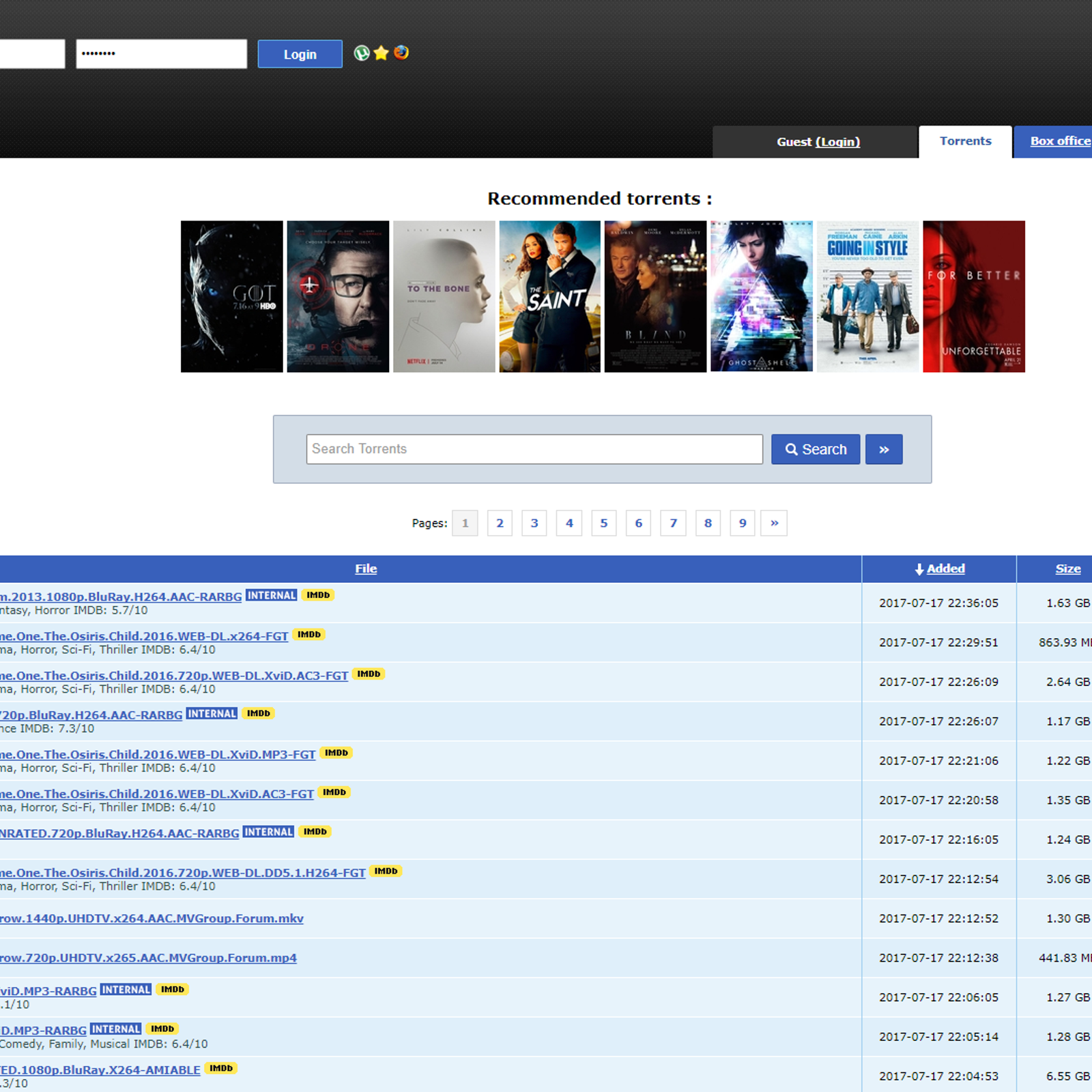Click IMDb badge on D.MP3-RARBG row

[x=162, y=1029]
